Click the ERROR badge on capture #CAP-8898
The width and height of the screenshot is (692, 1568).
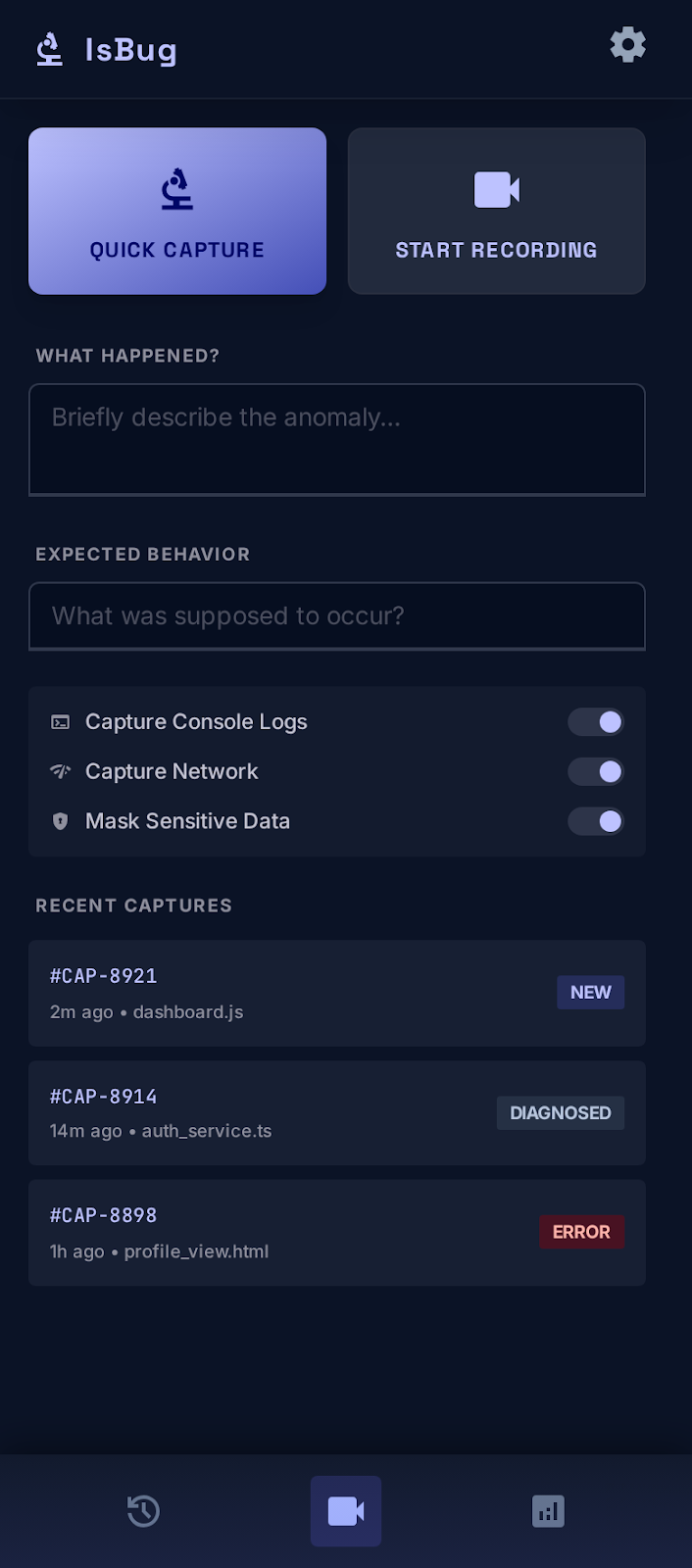click(581, 1232)
